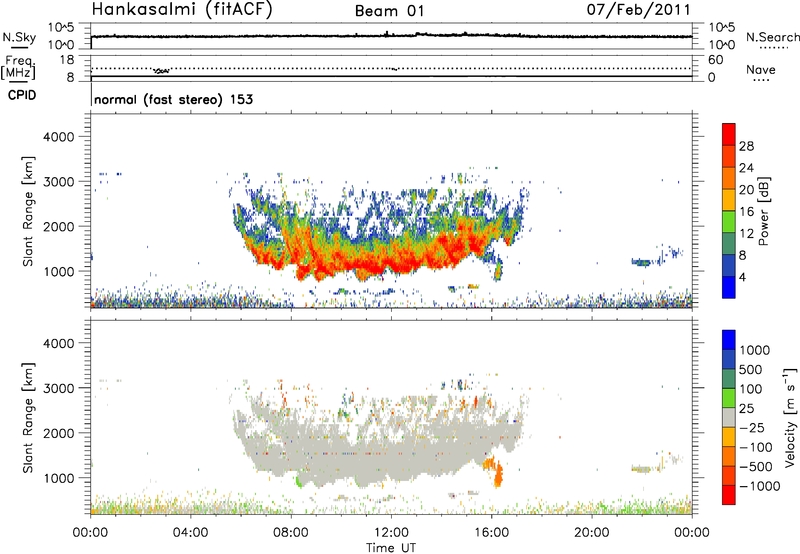
Task: Click the 'Time UT' axis label
Action: [391, 548]
